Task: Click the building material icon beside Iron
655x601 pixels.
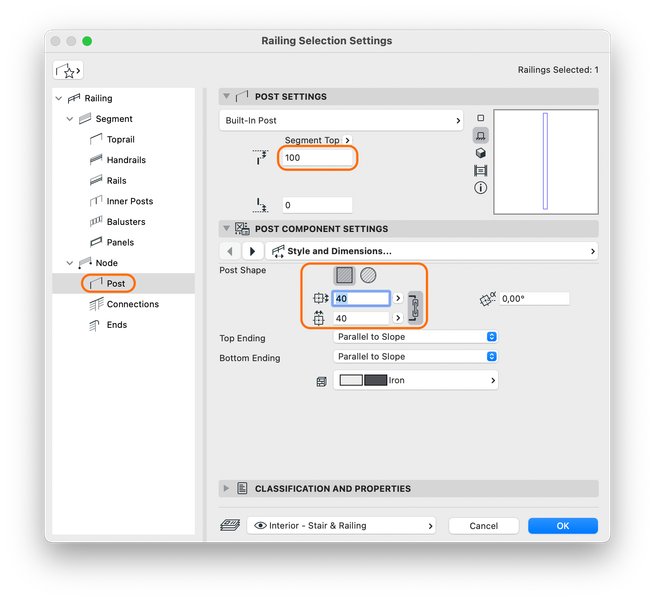Action: click(321, 381)
